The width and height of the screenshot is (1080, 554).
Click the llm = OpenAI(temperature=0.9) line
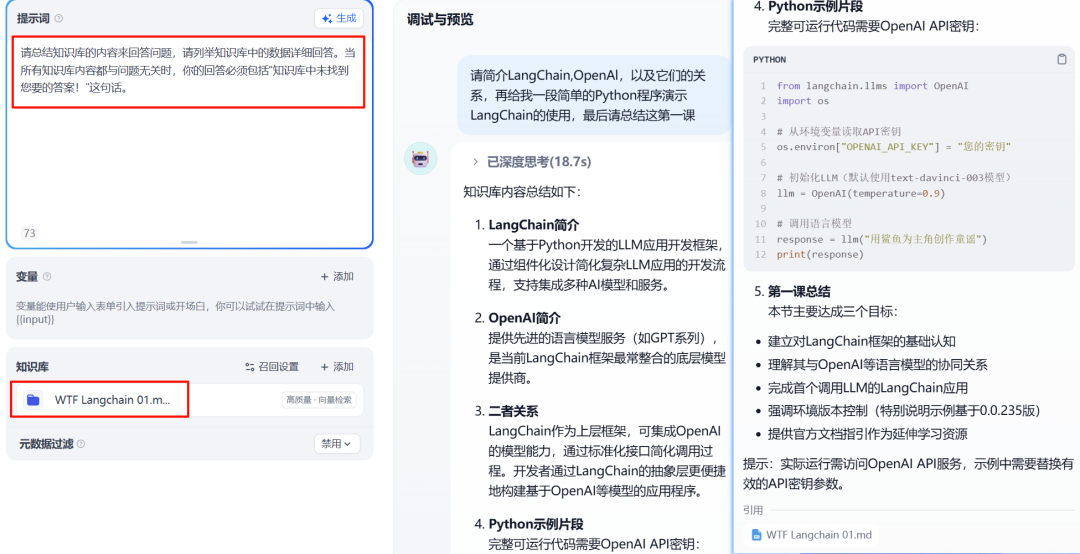861,193
